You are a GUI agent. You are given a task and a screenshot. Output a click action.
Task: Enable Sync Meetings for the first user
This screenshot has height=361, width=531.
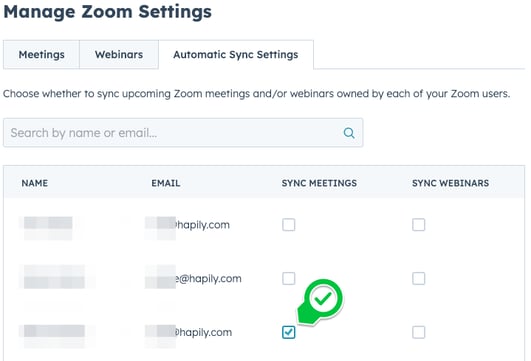tap(289, 225)
